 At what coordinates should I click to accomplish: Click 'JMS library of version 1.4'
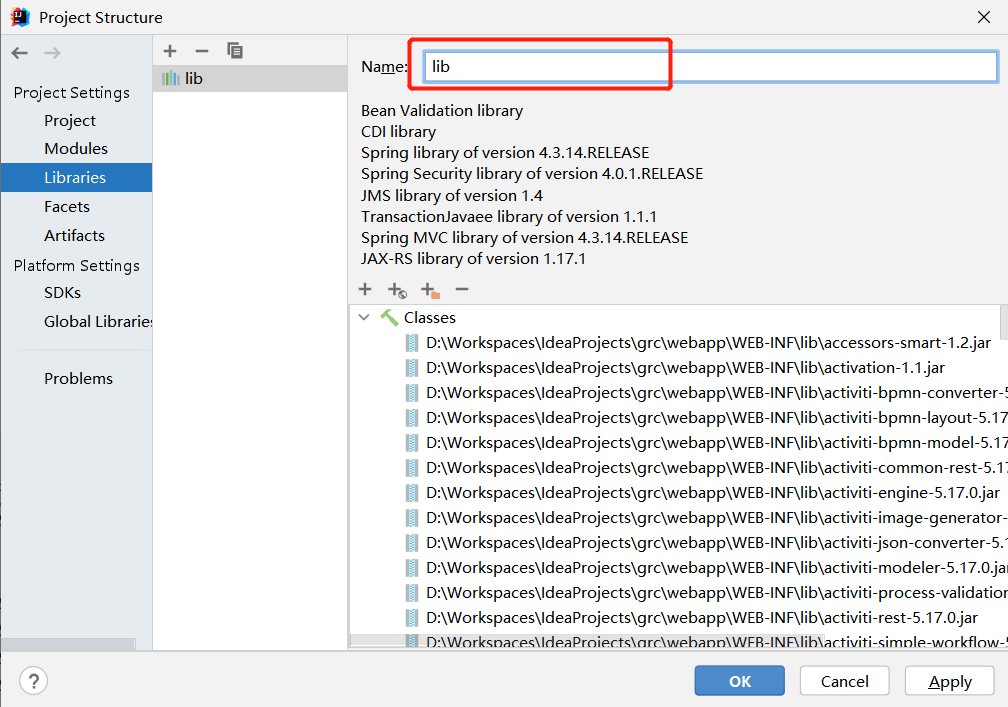(451, 195)
